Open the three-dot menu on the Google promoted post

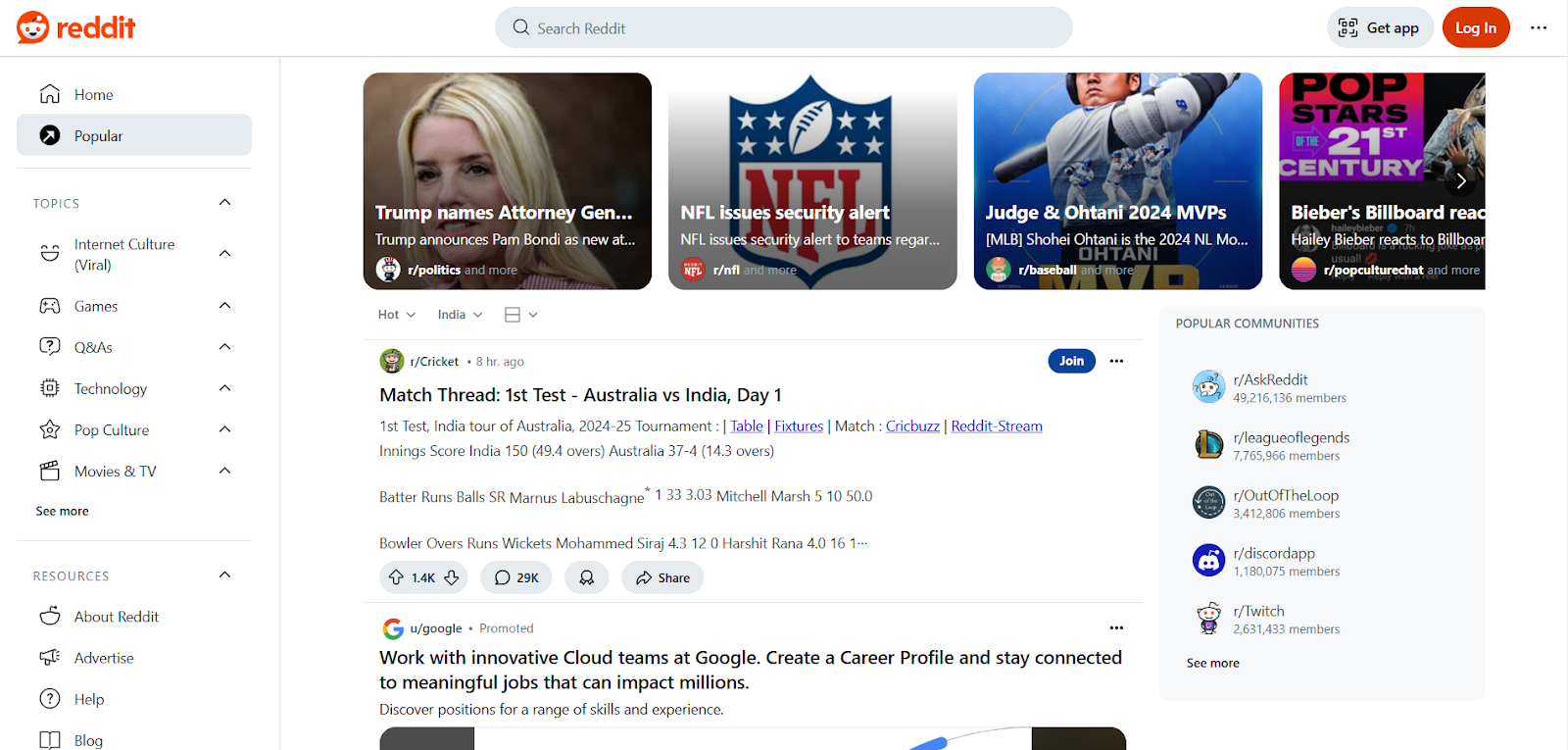point(1116,627)
